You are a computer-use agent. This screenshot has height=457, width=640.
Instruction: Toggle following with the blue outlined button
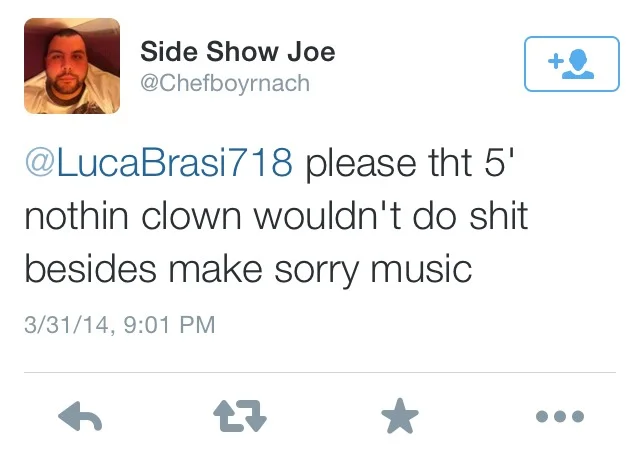tap(572, 64)
